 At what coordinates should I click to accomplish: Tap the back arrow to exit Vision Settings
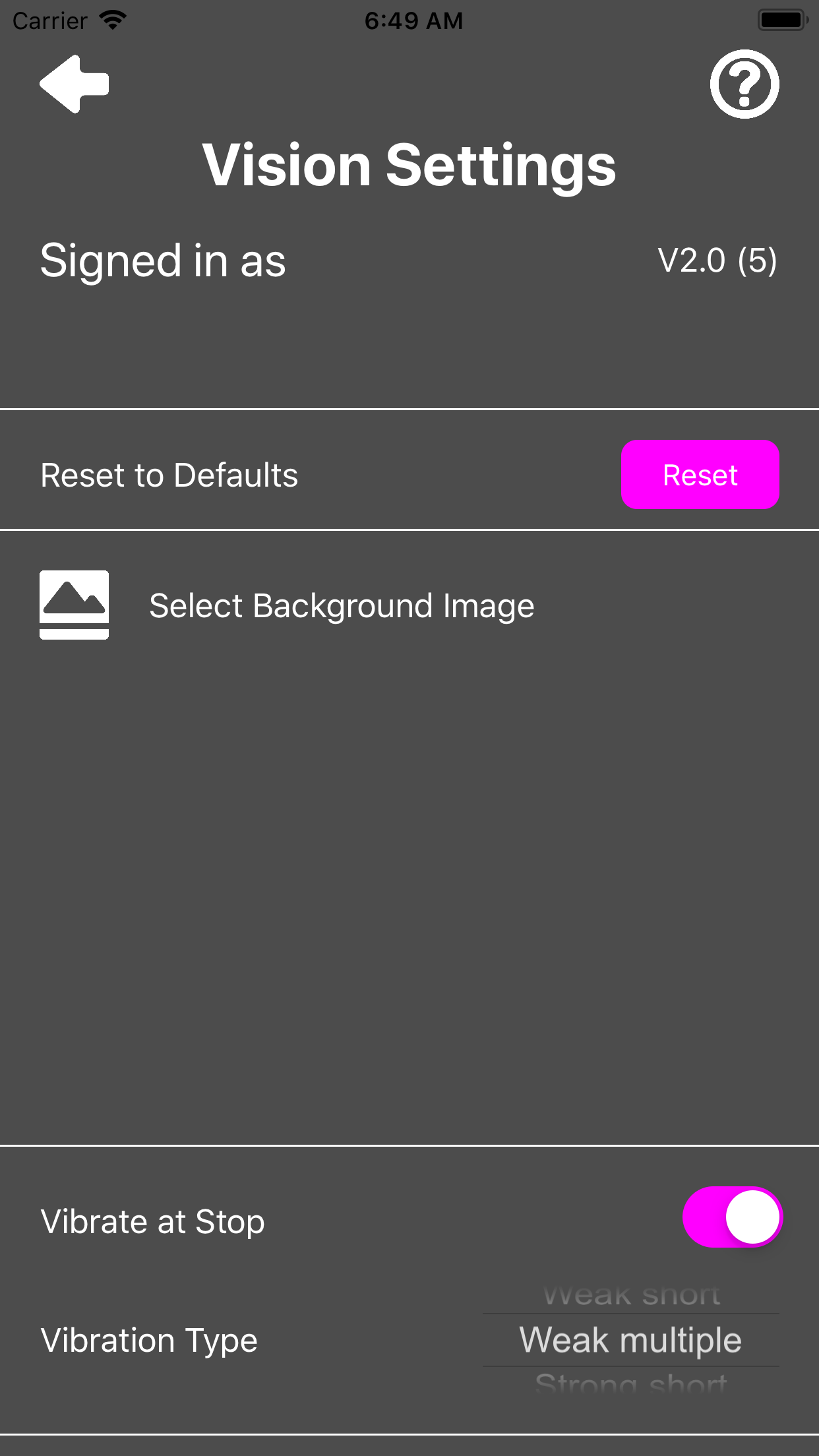(x=74, y=82)
